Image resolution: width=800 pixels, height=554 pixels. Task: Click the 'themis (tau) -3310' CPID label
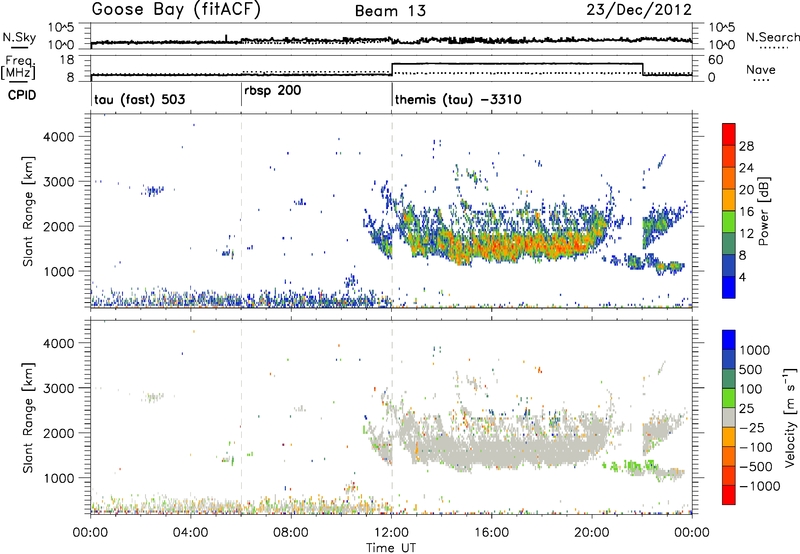(458, 99)
